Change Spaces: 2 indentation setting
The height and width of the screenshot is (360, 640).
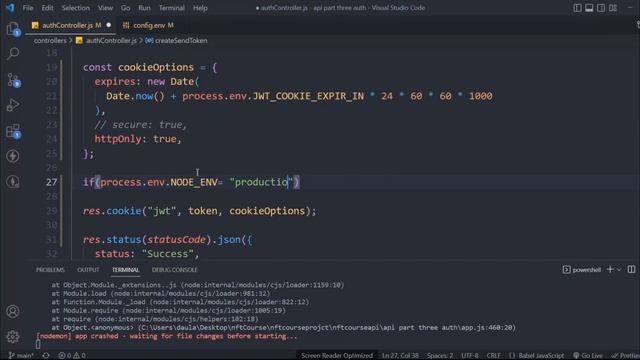coord(440,356)
